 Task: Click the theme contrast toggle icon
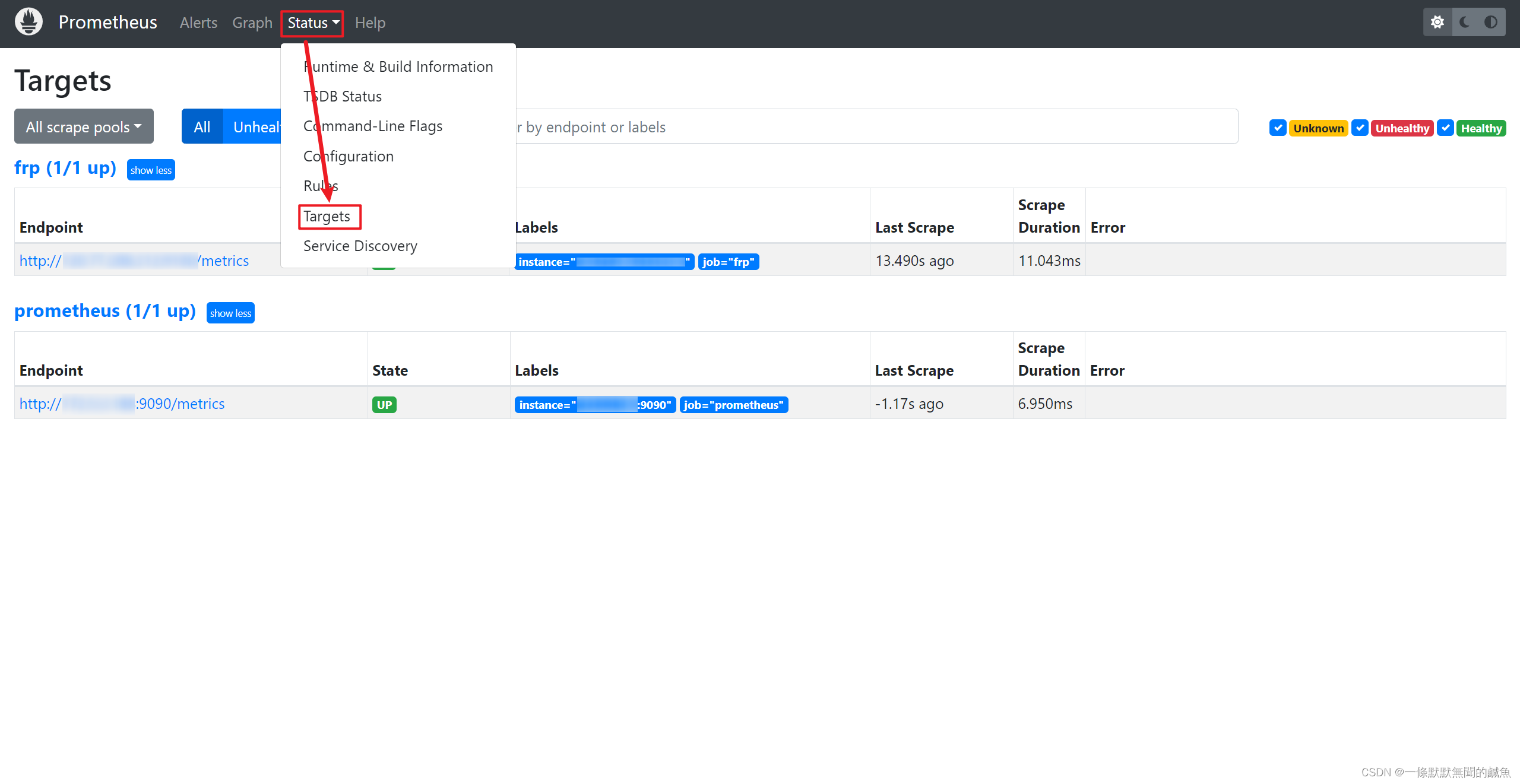[1492, 21]
